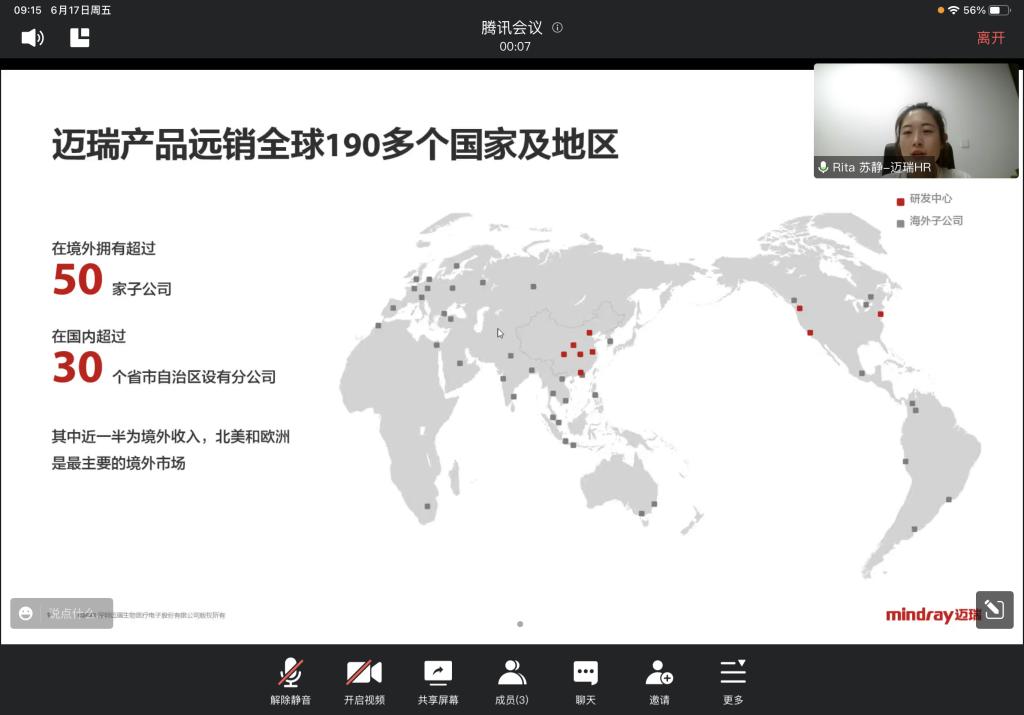The height and width of the screenshot is (715, 1024).
Task: Click the date 6月17日周五
Action: coord(81,10)
